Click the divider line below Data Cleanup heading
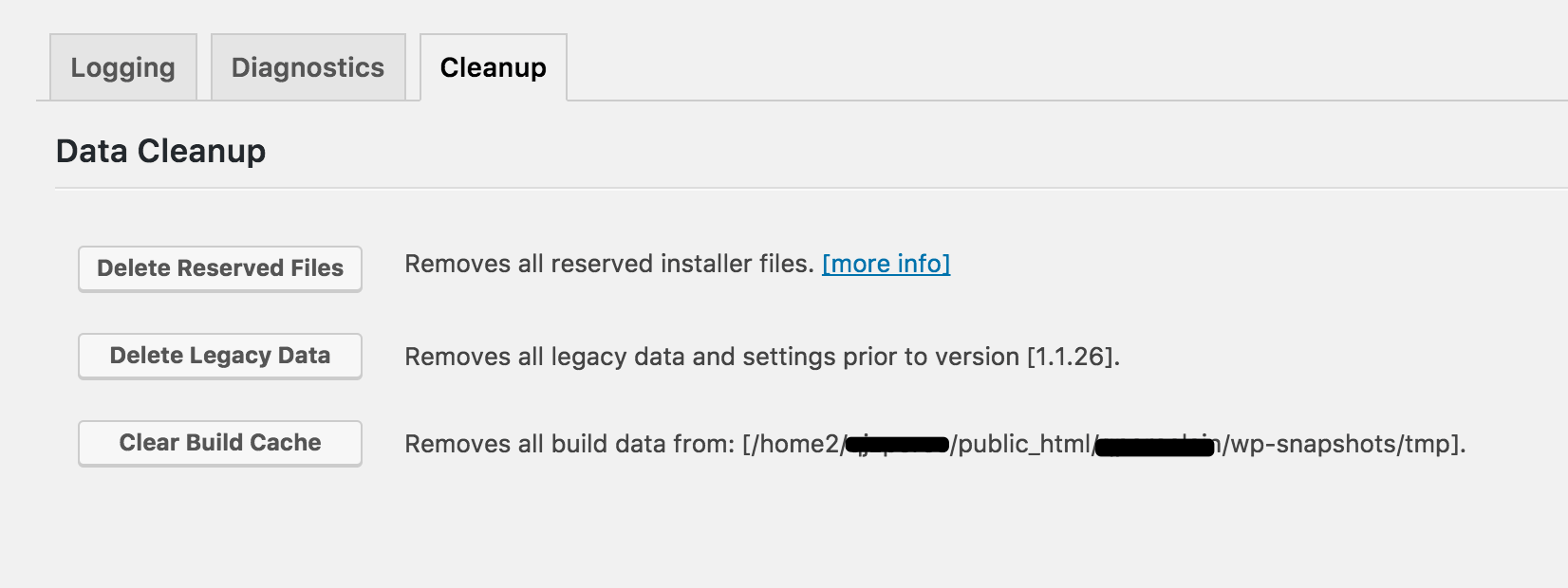 759,188
